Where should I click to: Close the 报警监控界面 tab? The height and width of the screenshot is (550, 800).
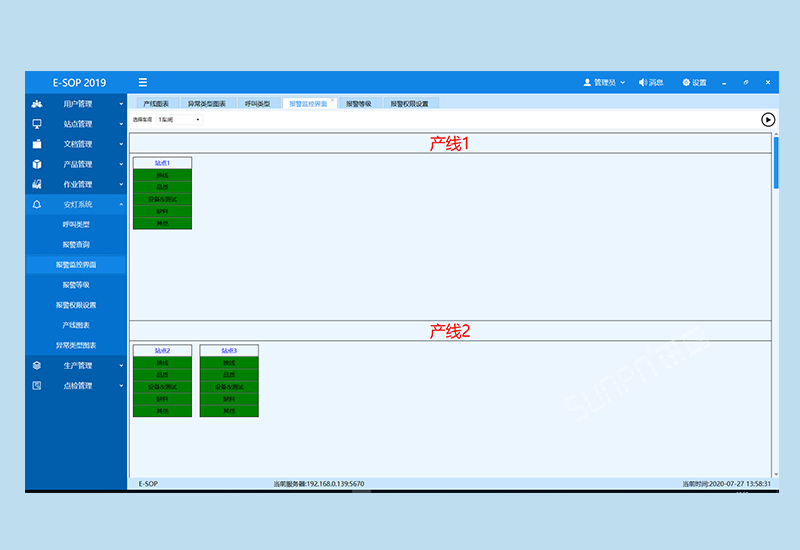point(332,100)
